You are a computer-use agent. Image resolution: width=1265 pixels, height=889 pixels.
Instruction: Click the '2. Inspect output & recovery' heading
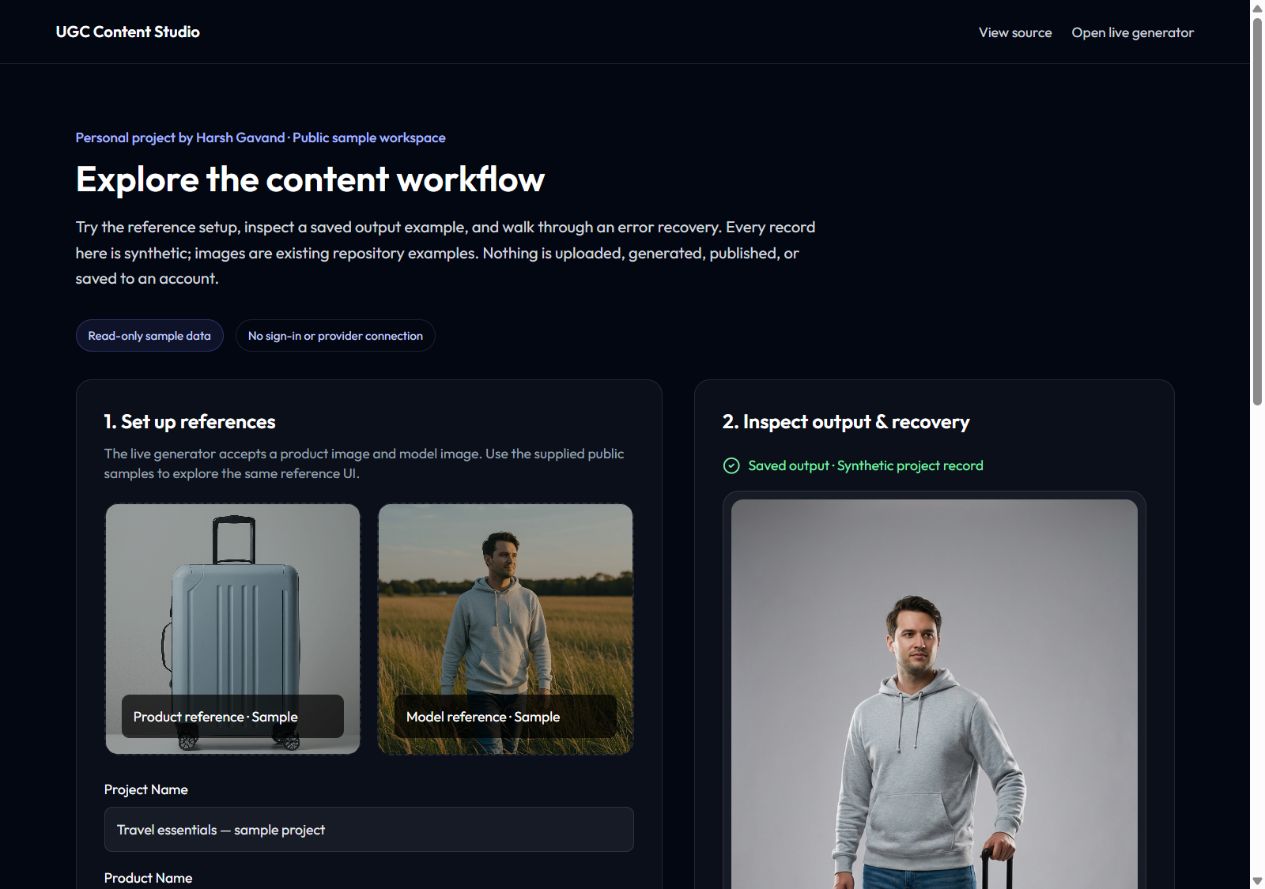pos(846,422)
